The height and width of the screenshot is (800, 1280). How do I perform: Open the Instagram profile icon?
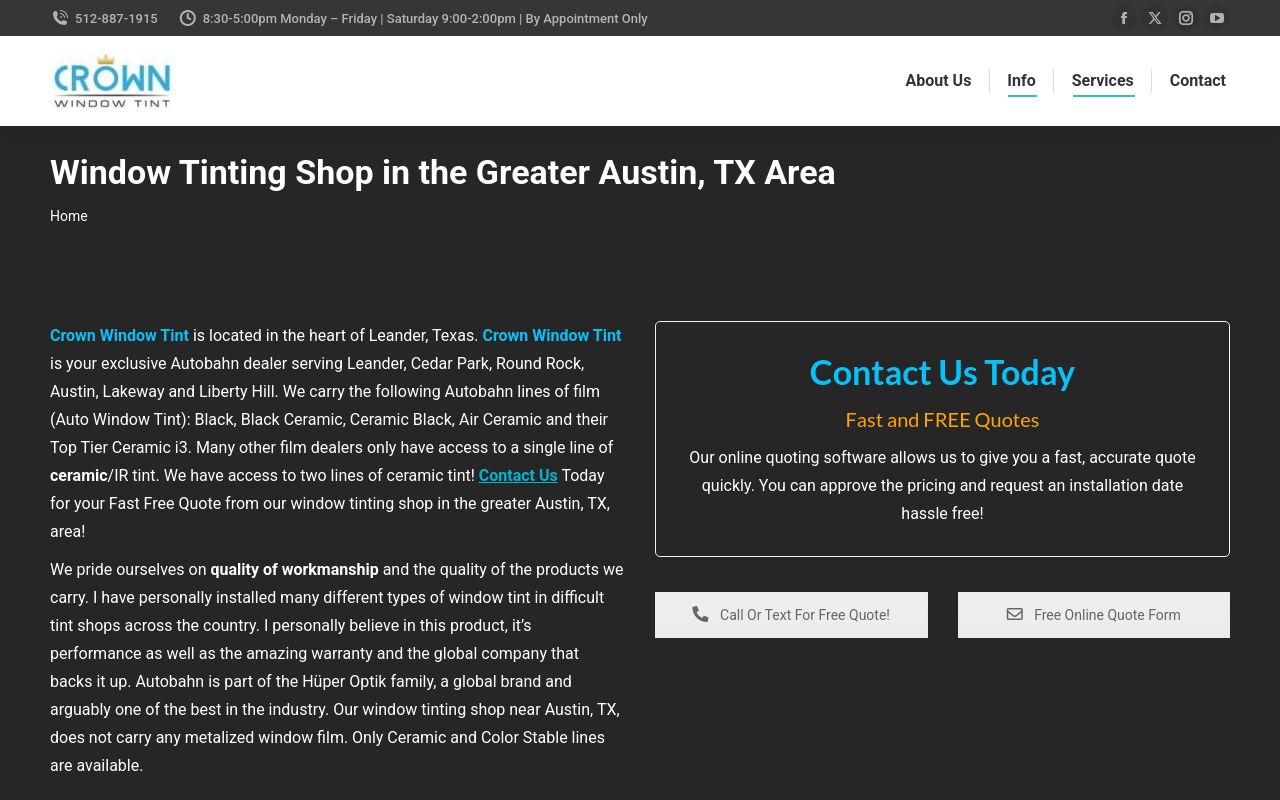[1186, 18]
